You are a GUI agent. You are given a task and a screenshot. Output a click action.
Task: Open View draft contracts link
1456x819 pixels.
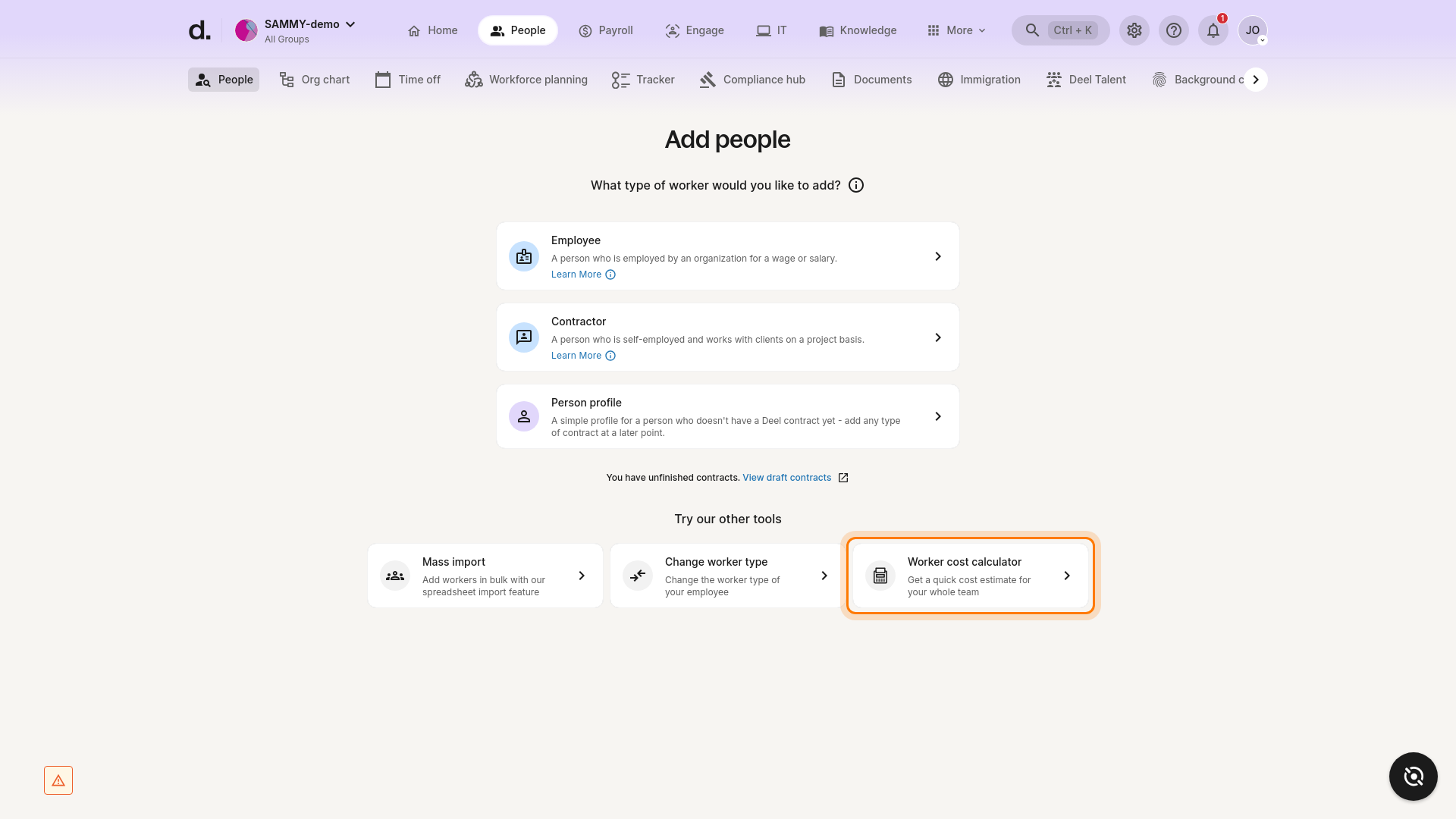[786, 477]
